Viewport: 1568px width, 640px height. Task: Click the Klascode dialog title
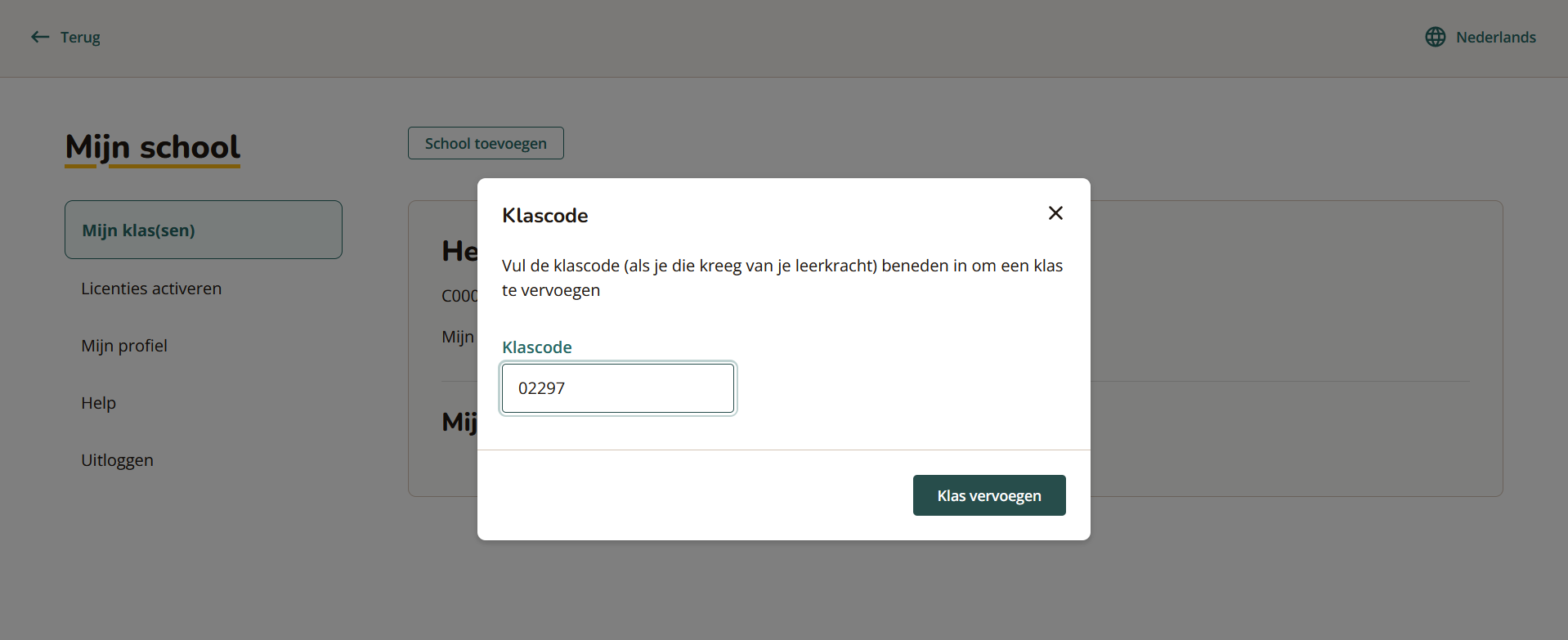coord(544,215)
